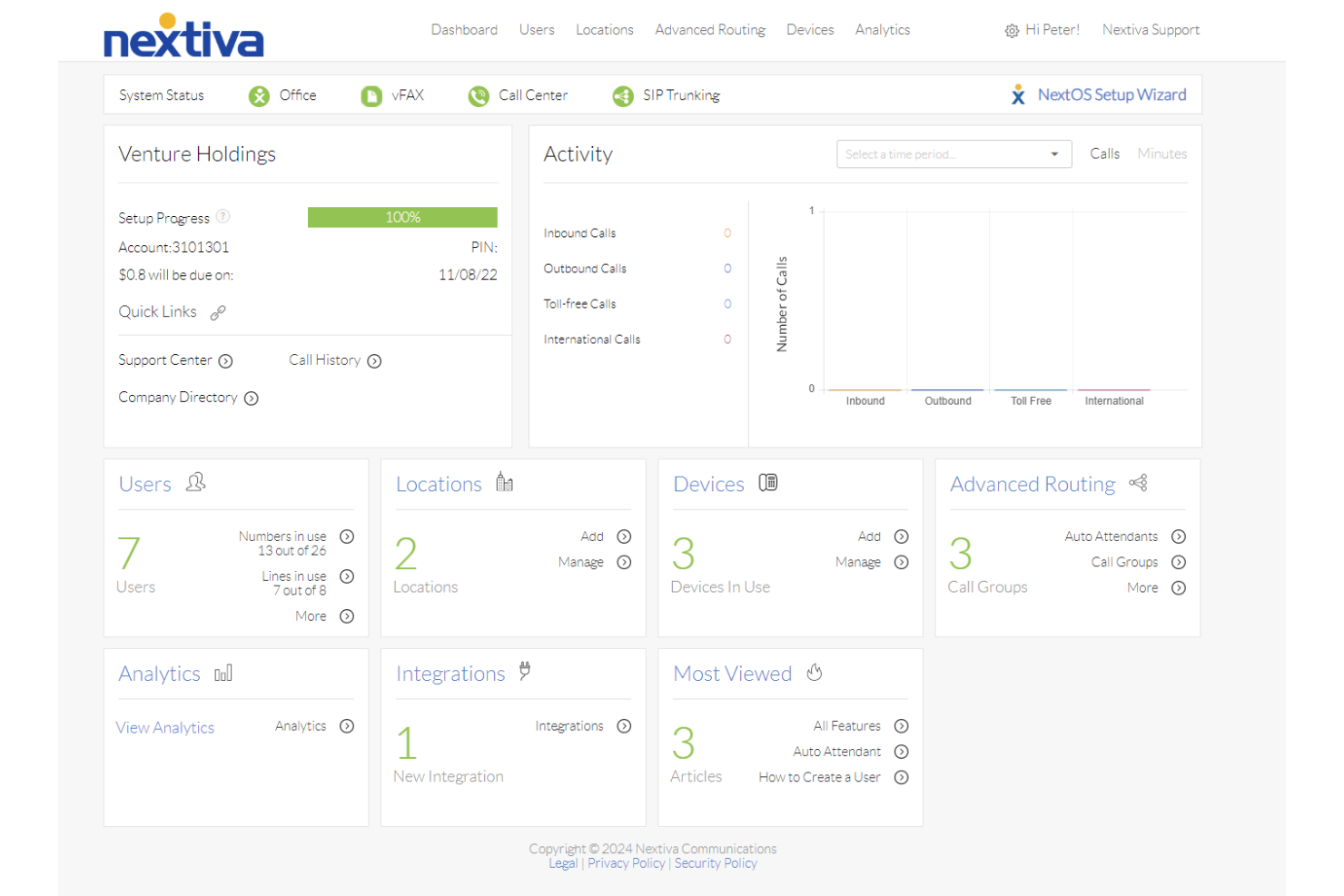
Task: Click the Add arrow in the Locations panel
Action: [x=624, y=537]
